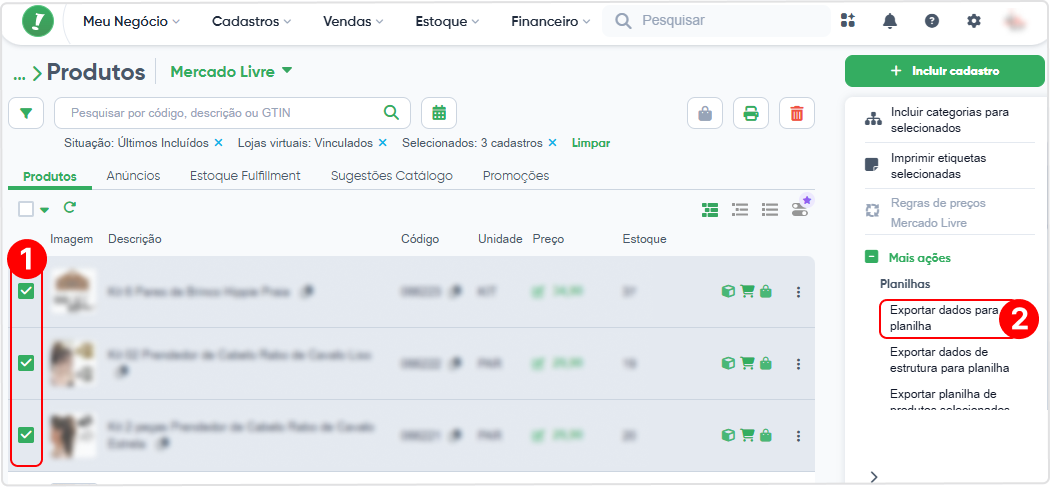Open the Vendas menu
Screen dimensions: 1050x487
point(353,21)
